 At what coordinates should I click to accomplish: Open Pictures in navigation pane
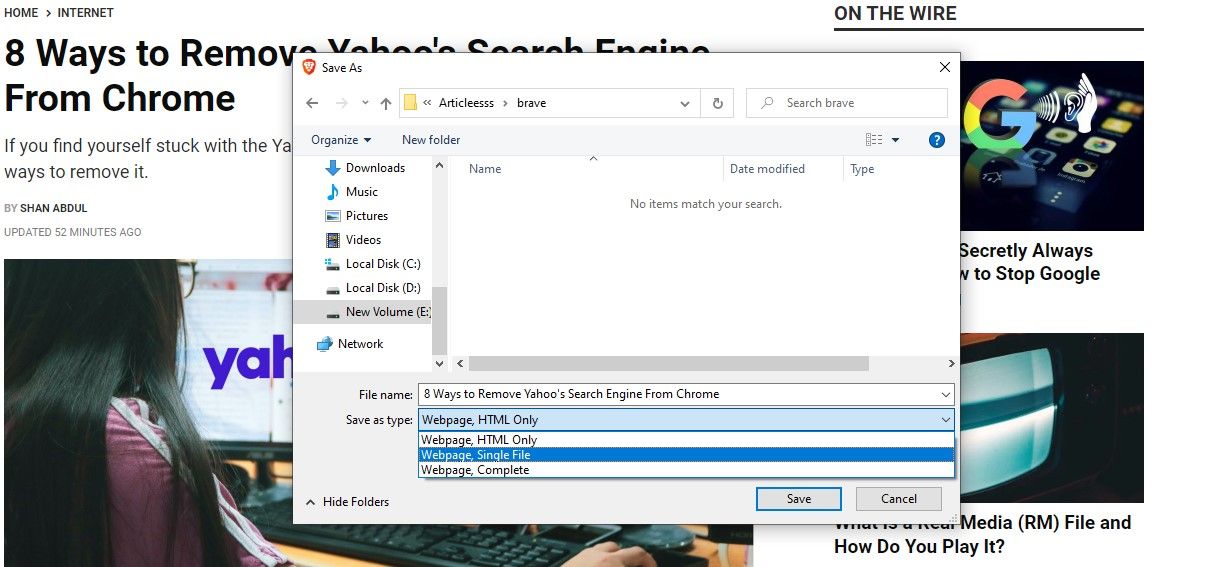pyautogui.click(x=366, y=216)
